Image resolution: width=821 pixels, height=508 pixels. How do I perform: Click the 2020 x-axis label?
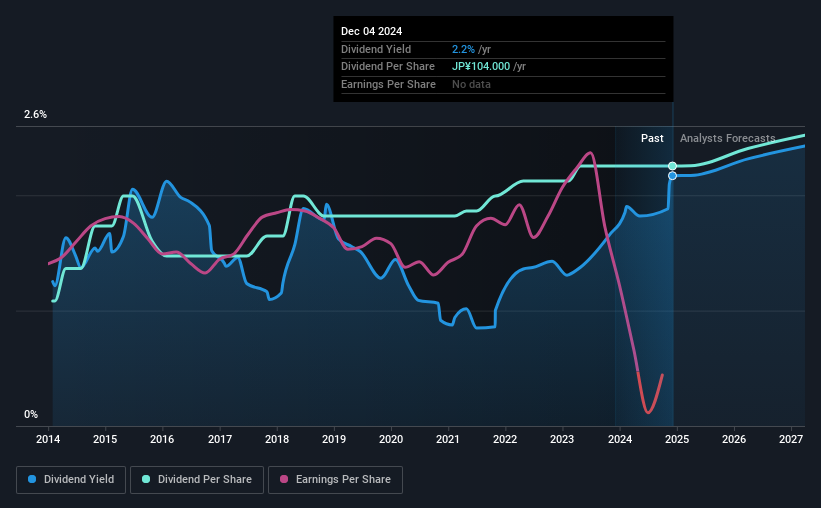(x=391, y=439)
